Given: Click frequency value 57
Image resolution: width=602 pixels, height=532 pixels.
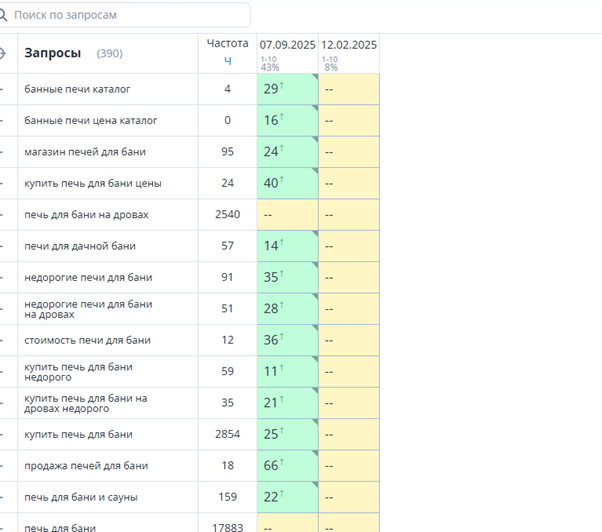Looking at the screenshot, I should [x=227, y=246].
